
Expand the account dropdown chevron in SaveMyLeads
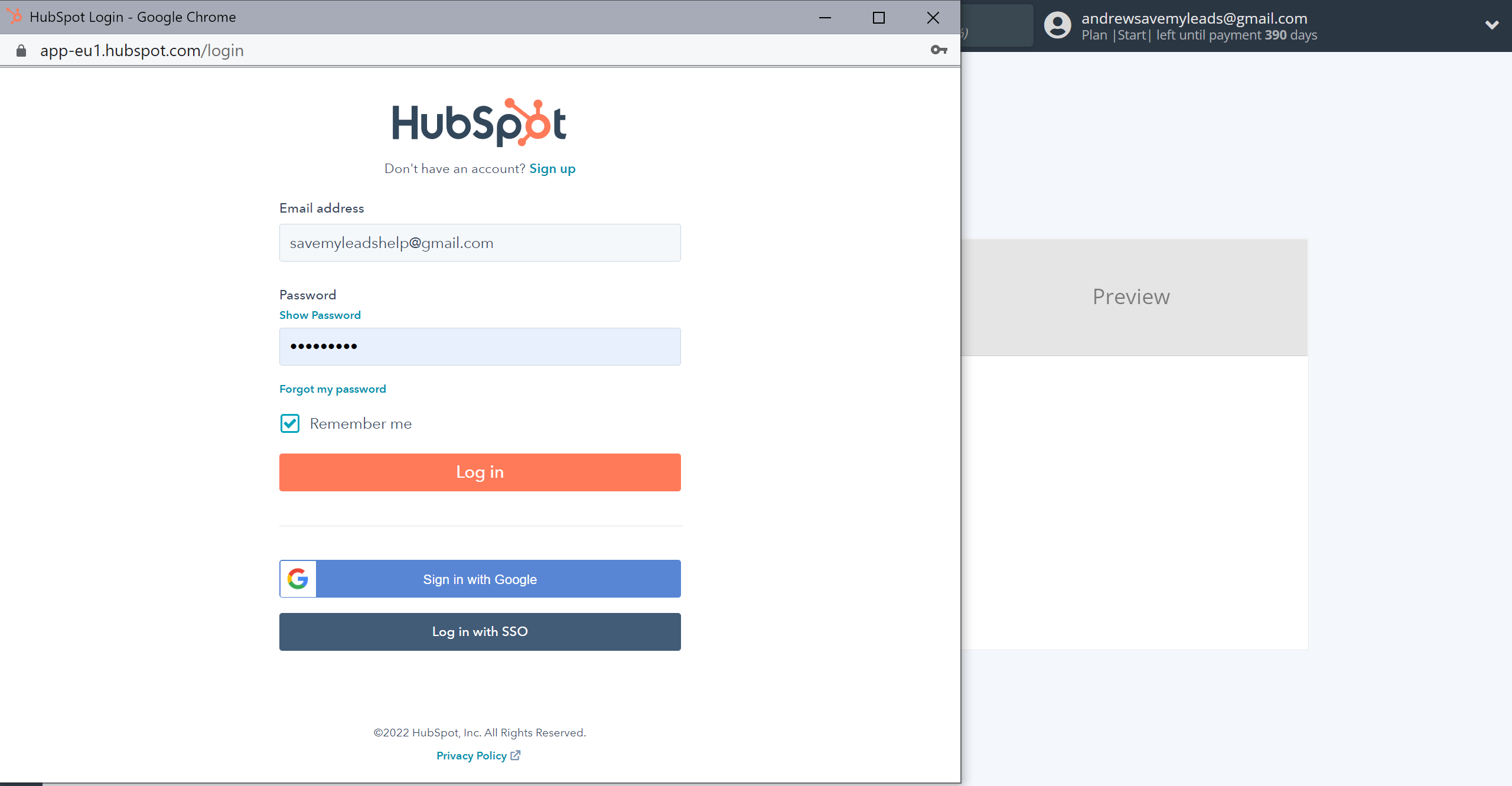1492,25
